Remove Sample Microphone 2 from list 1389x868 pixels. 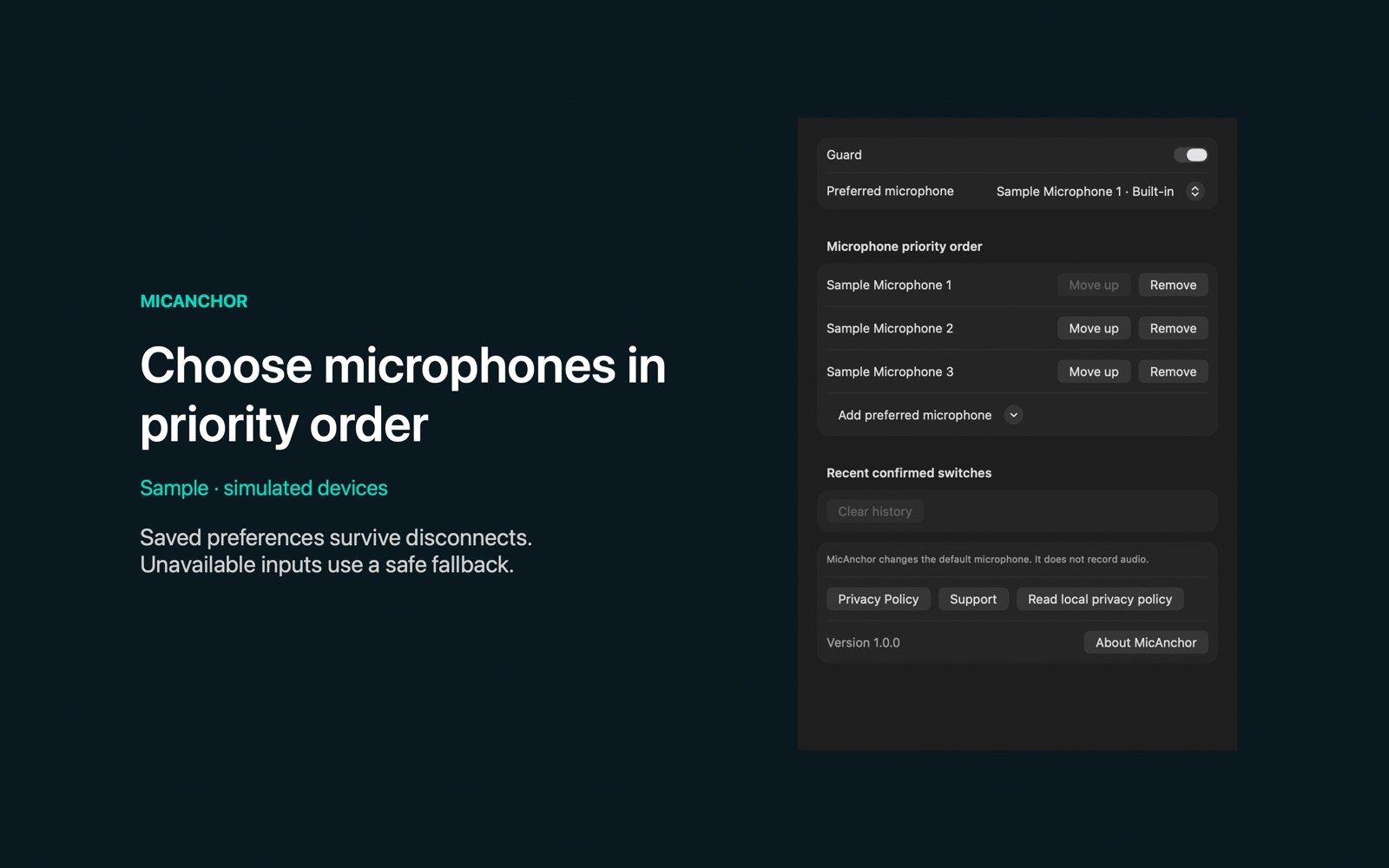pyautogui.click(x=1173, y=328)
